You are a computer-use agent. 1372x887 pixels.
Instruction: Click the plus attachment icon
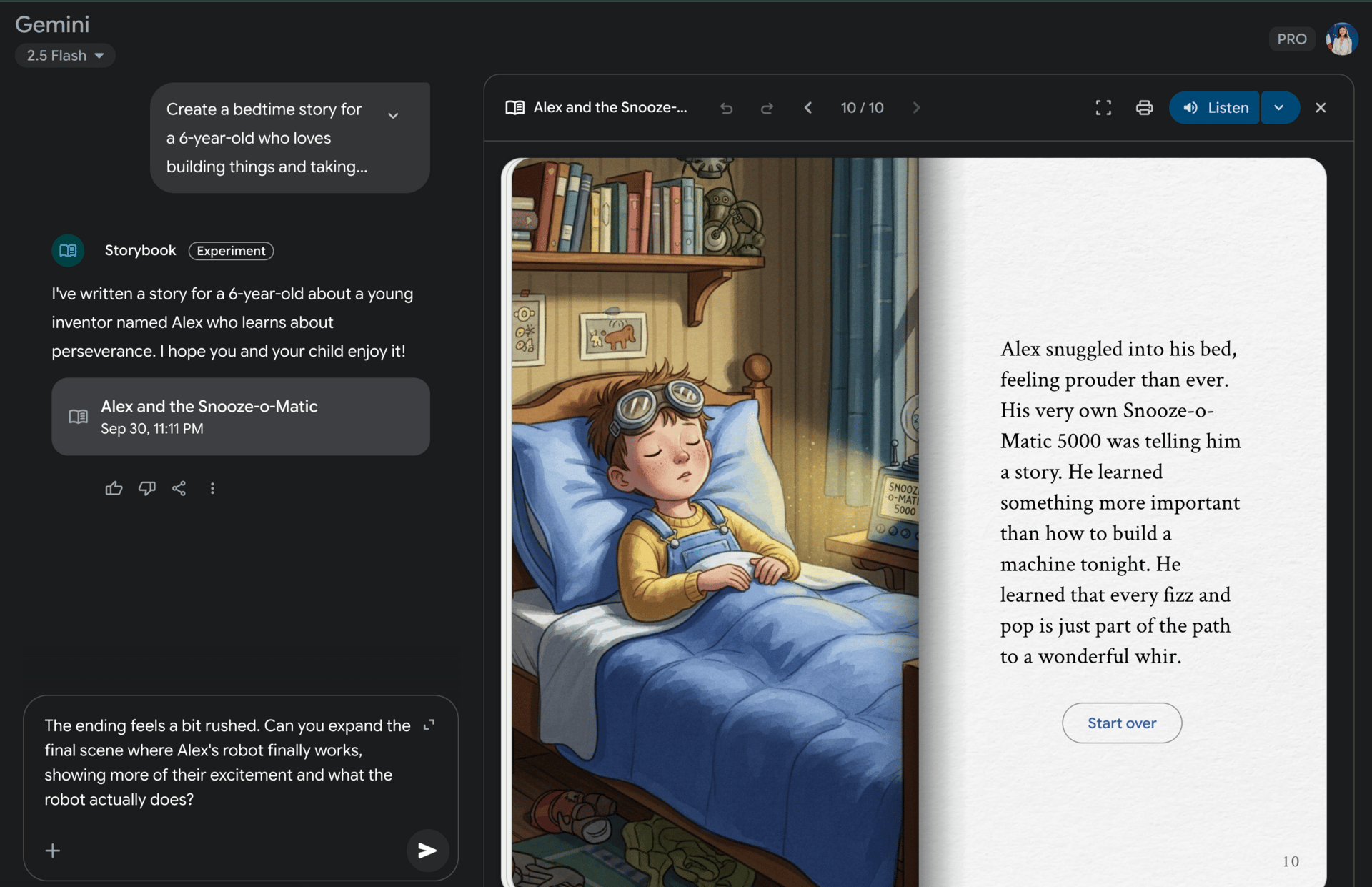[53, 850]
